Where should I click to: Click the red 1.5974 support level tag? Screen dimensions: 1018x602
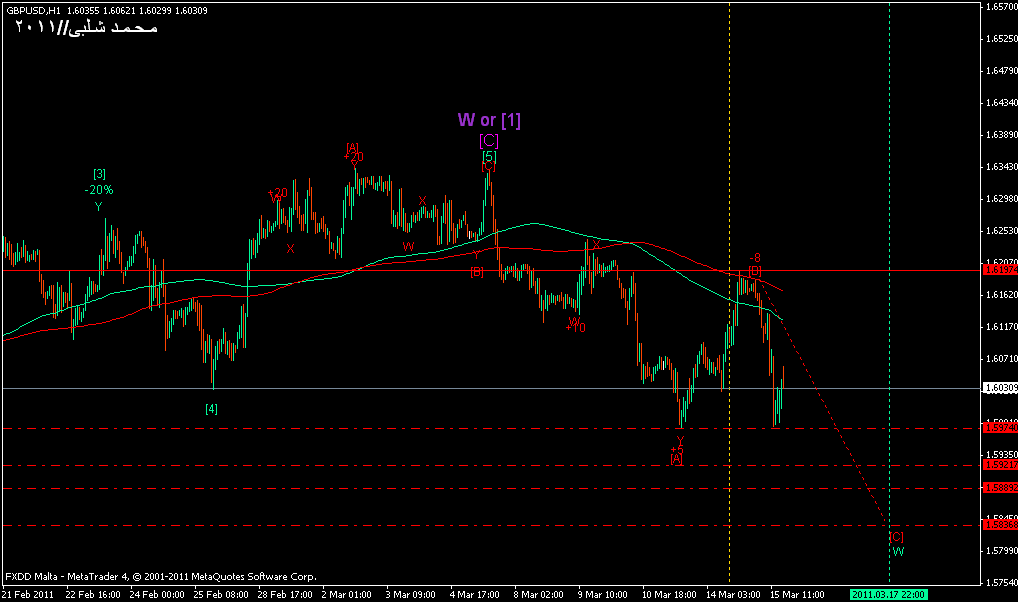coord(999,428)
